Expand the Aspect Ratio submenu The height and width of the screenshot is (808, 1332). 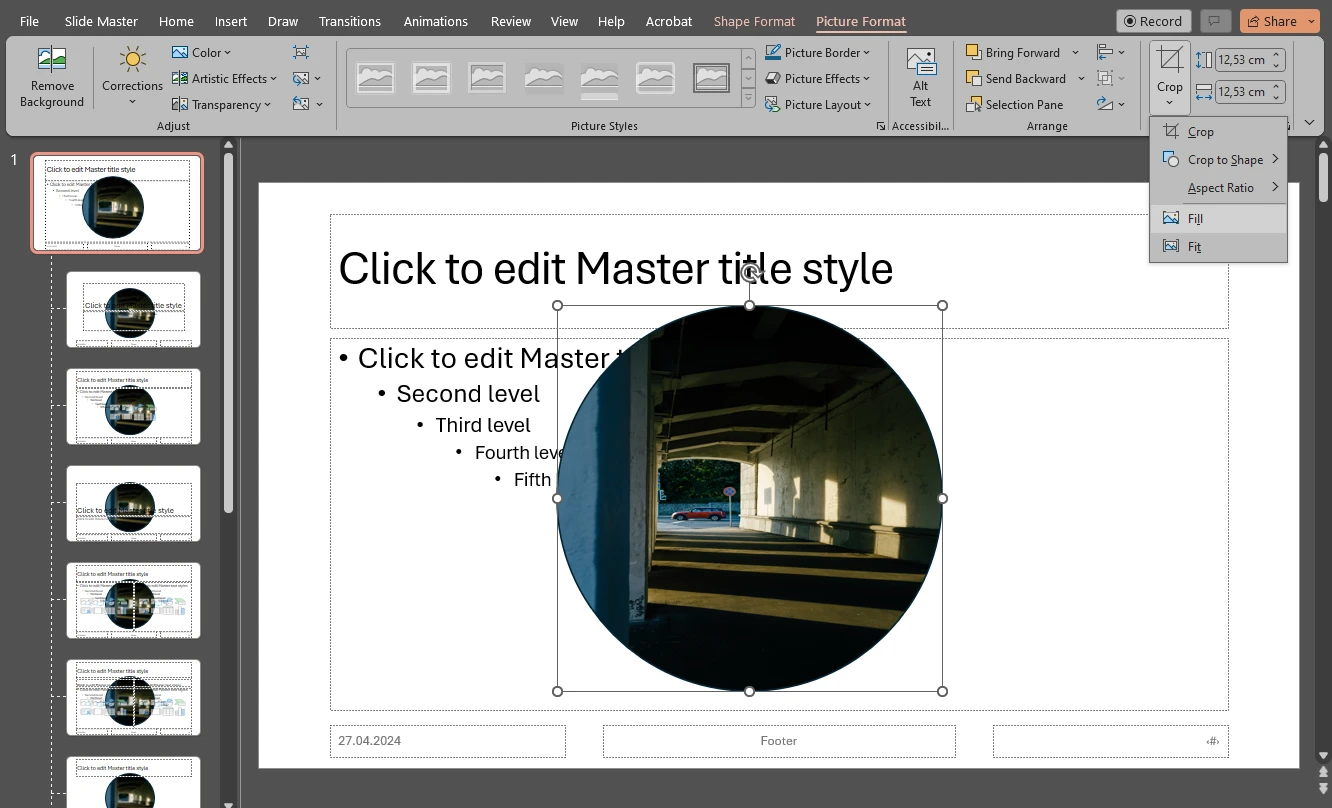1221,187
